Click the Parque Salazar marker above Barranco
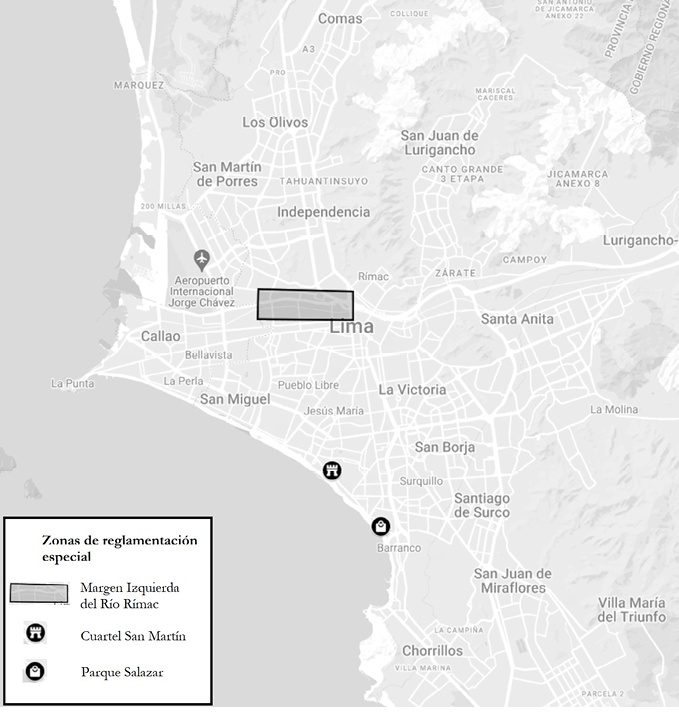This screenshot has height=715, width=679. 380,526
